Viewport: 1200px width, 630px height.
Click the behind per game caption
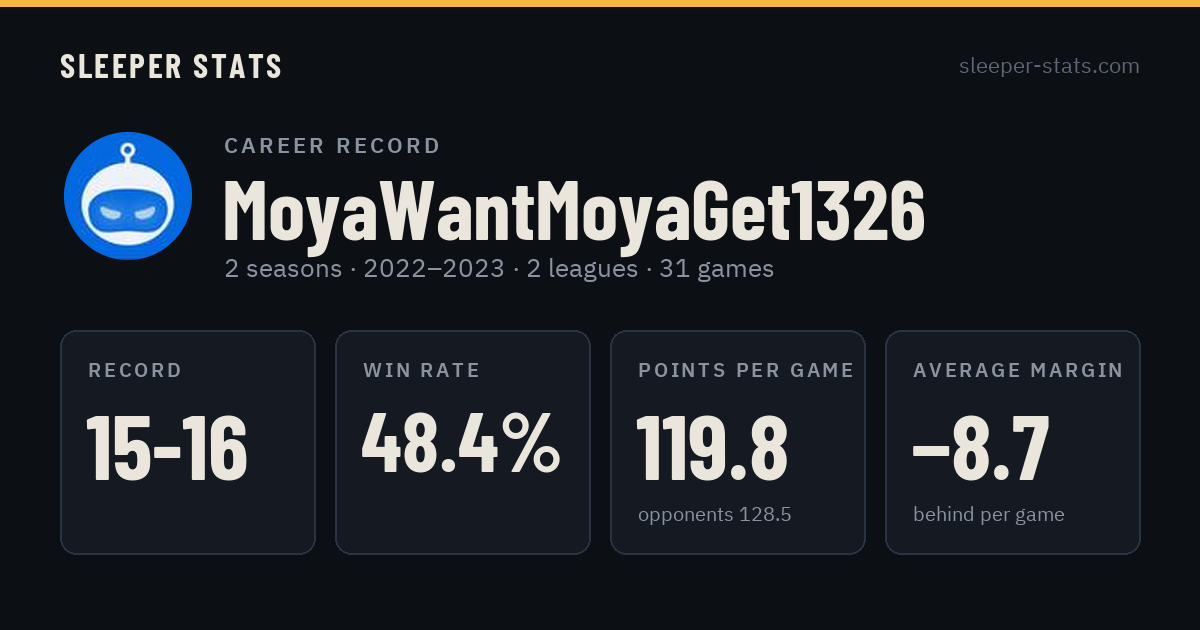(x=989, y=515)
